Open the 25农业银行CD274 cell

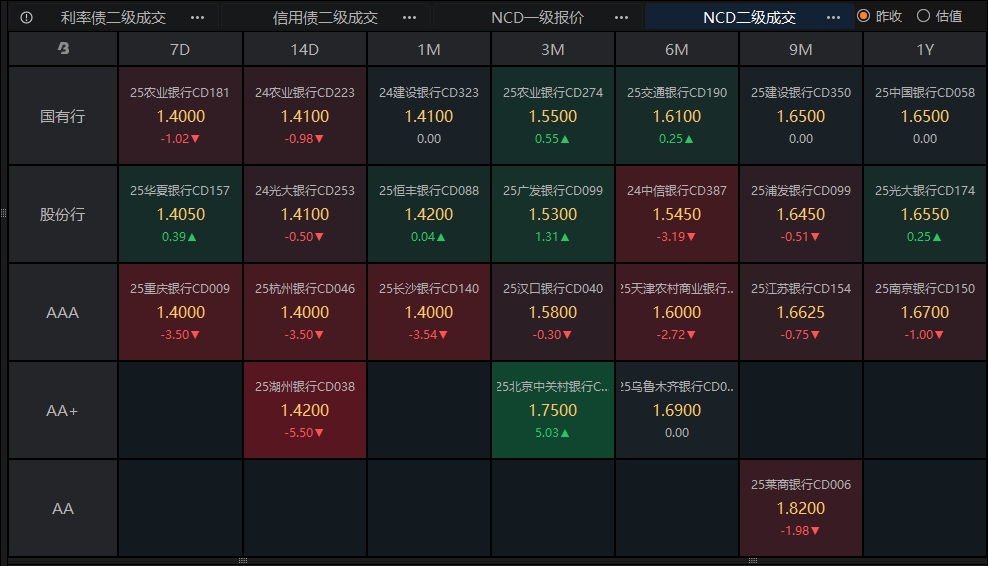pyautogui.click(x=553, y=116)
